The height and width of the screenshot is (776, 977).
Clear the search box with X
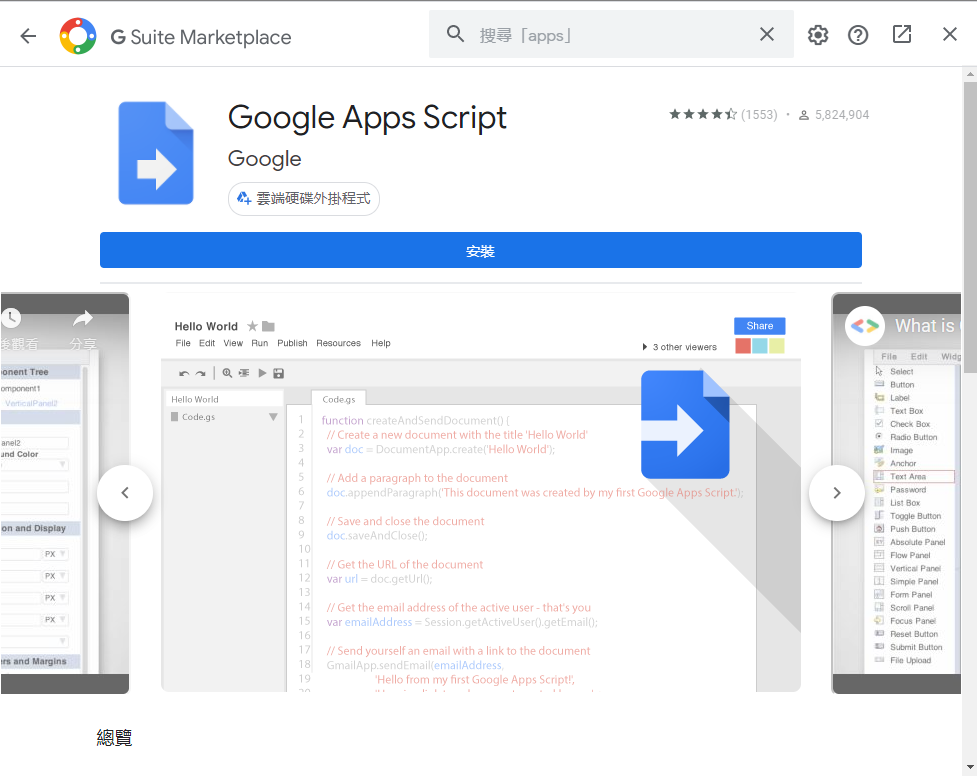tap(767, 34)
